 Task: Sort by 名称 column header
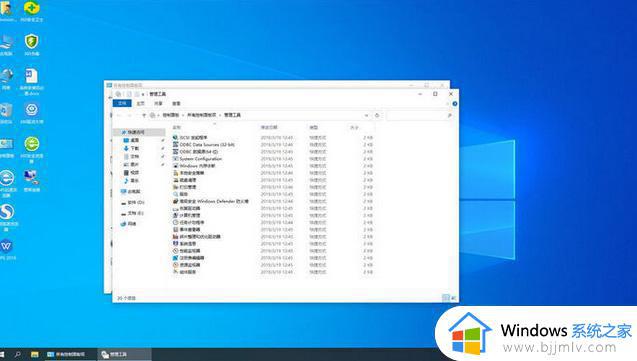click(x=177, y=128)
